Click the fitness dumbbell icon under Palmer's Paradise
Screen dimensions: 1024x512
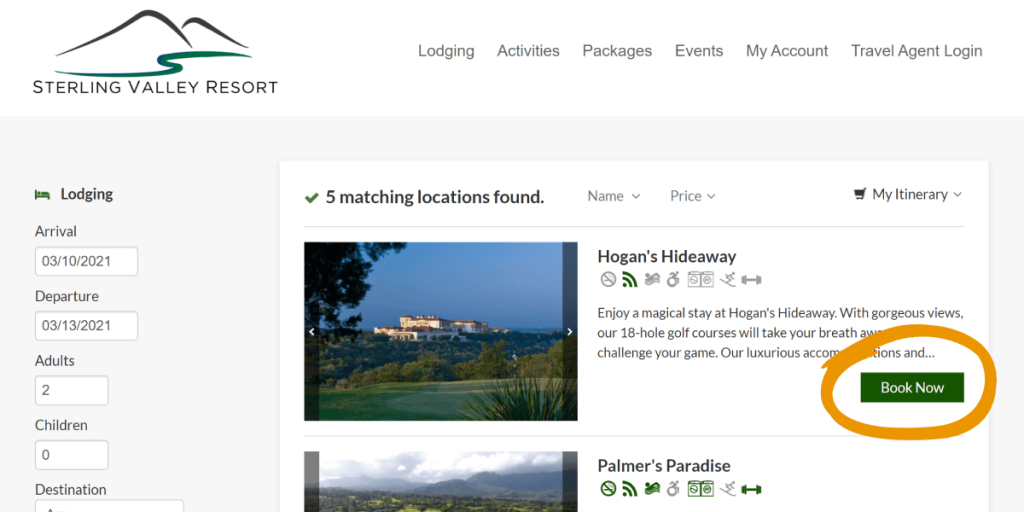click(x=751, y=489)
